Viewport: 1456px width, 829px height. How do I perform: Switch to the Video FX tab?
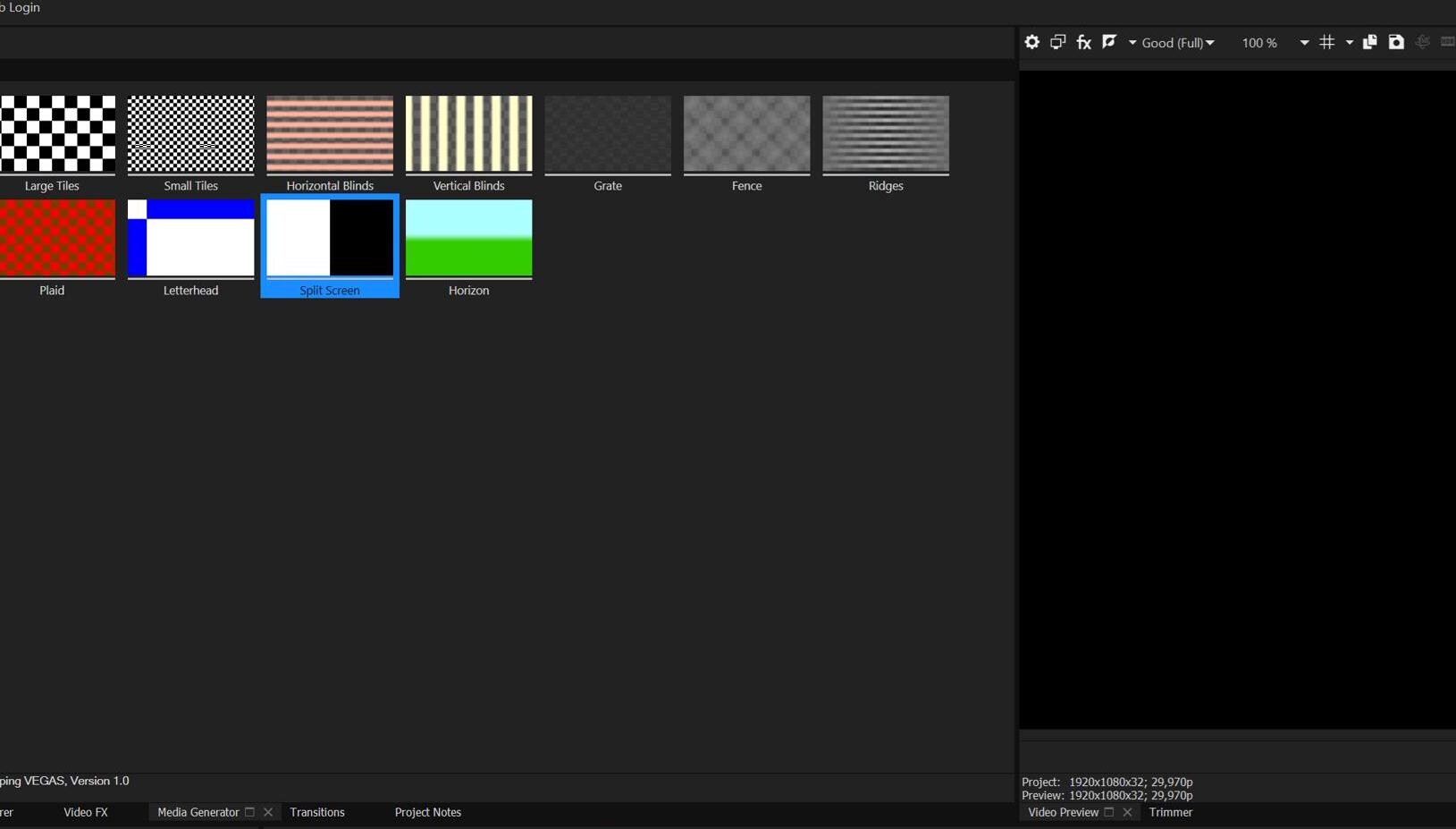click(x=86, y=812)
